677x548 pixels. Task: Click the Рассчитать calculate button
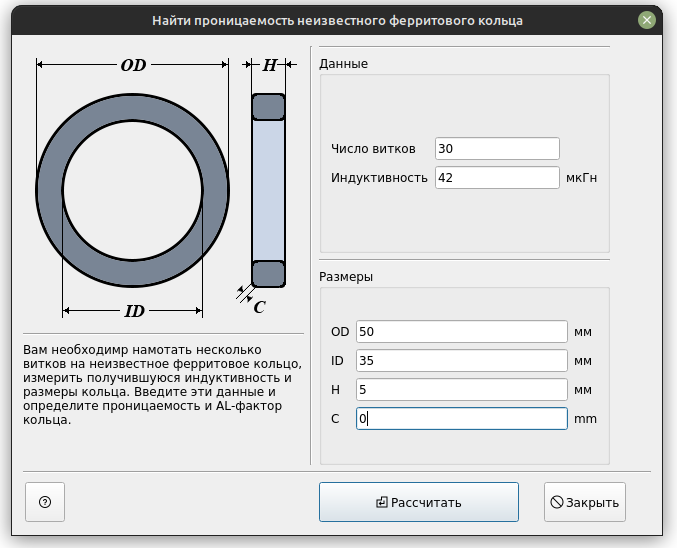click(x=419, y=502)
